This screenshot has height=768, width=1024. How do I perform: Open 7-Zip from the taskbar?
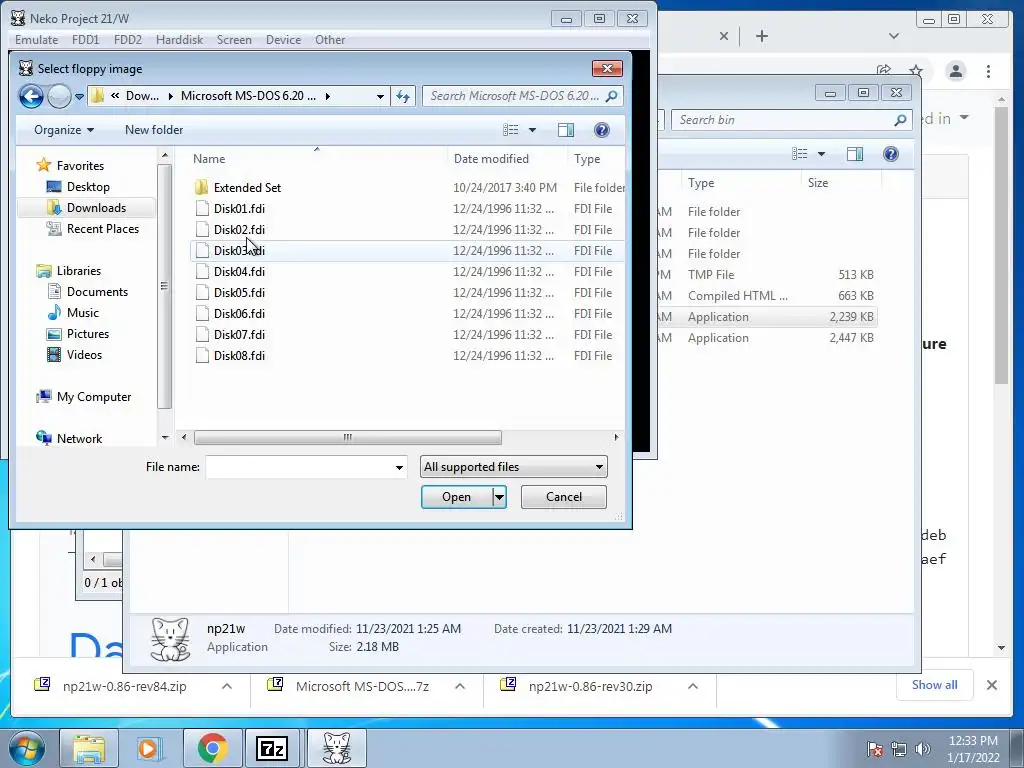click(272, 748)
